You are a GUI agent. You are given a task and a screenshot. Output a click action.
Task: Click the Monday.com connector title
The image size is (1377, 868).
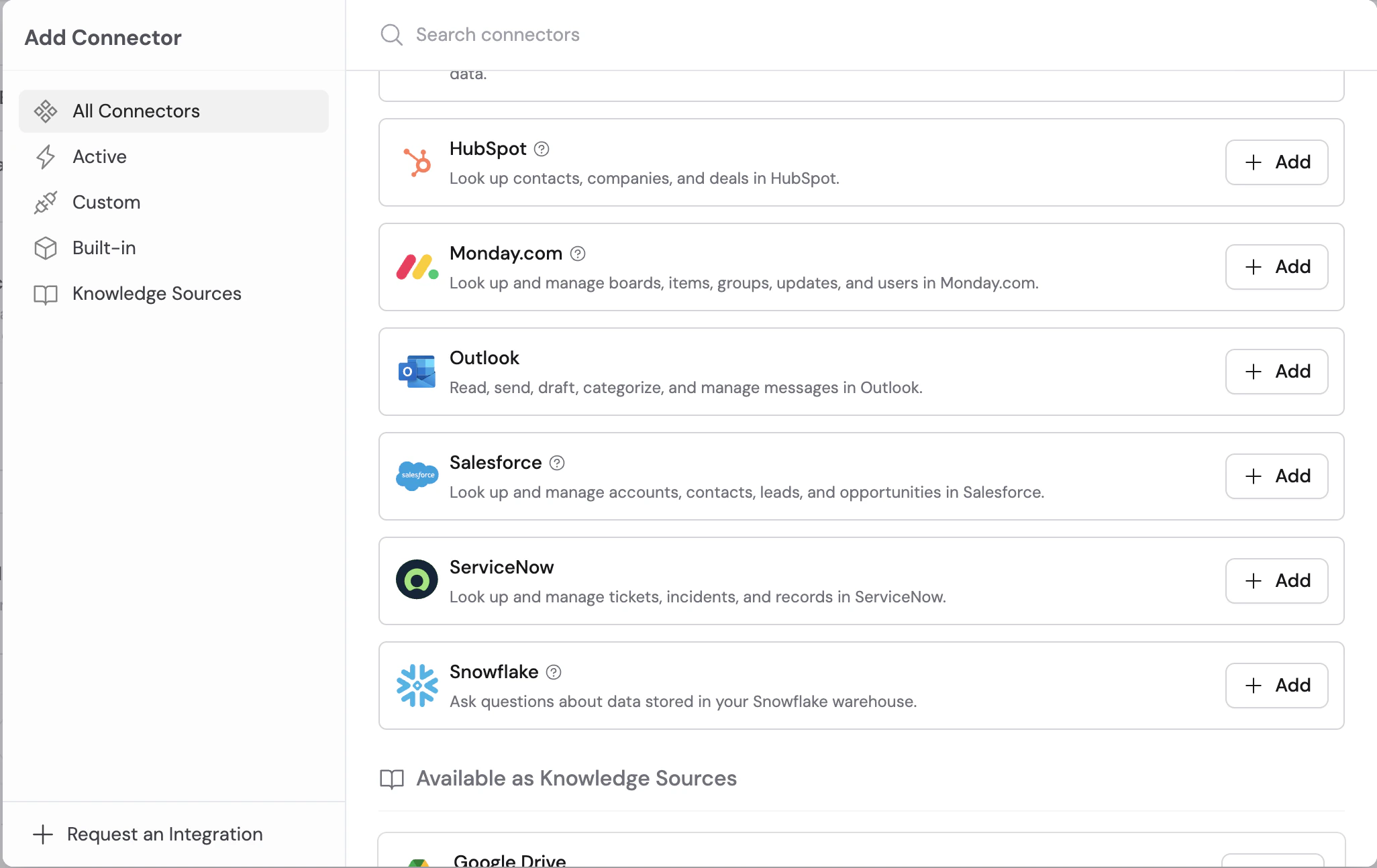click(x=506, y=254)
